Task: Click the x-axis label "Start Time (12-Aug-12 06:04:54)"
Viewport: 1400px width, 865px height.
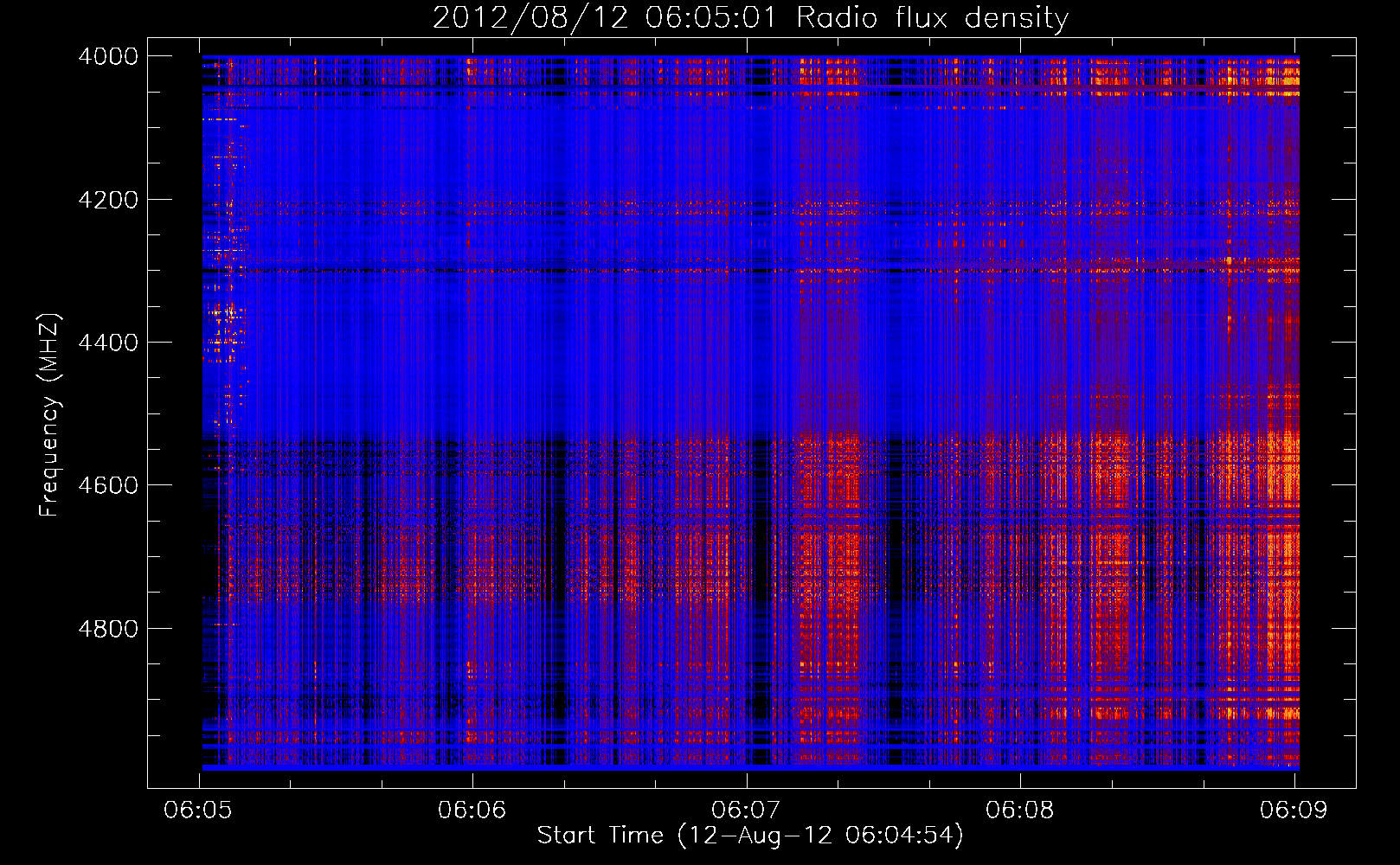Action: [x=750, y=836]
